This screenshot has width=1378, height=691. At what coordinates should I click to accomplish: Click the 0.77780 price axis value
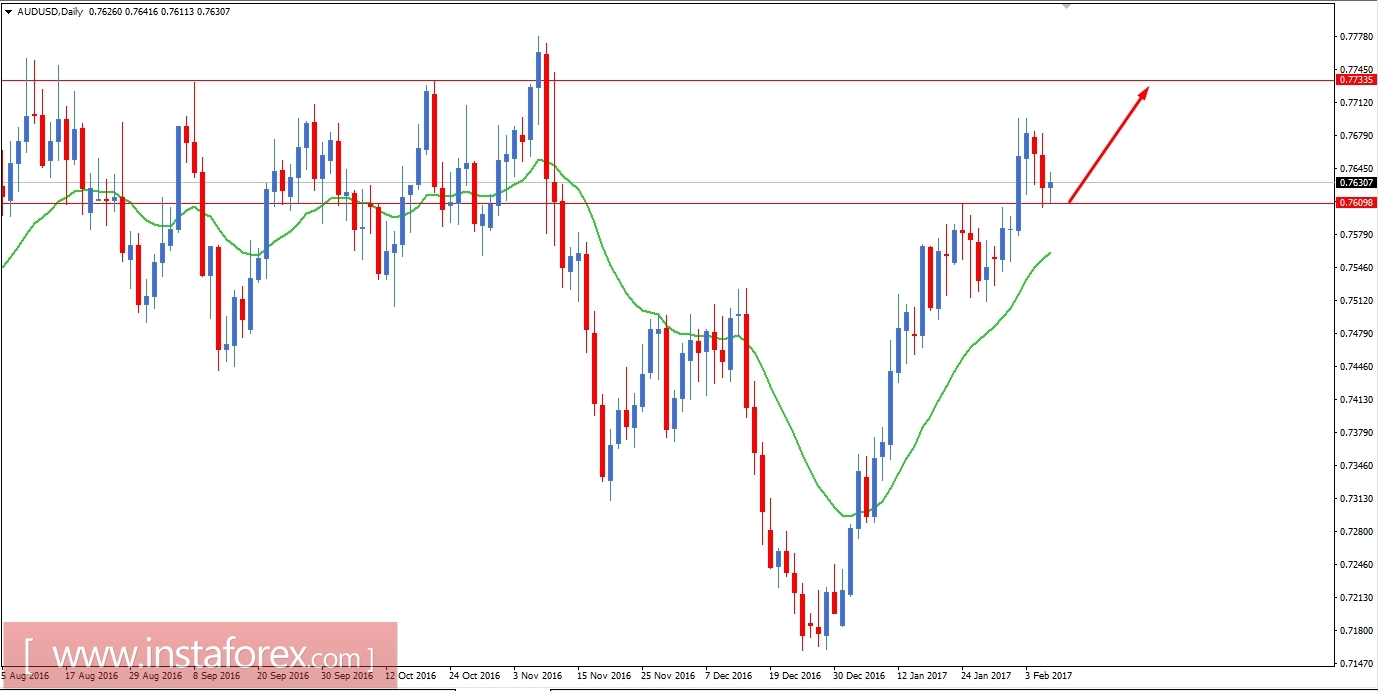(x=1356, y=36)
